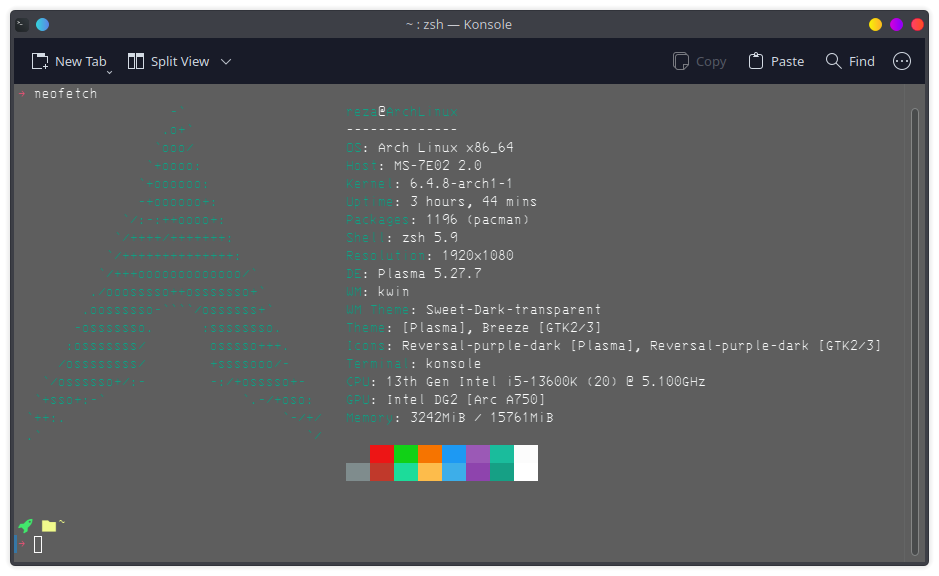Minimize window with yellow circle button

(876, 25)
